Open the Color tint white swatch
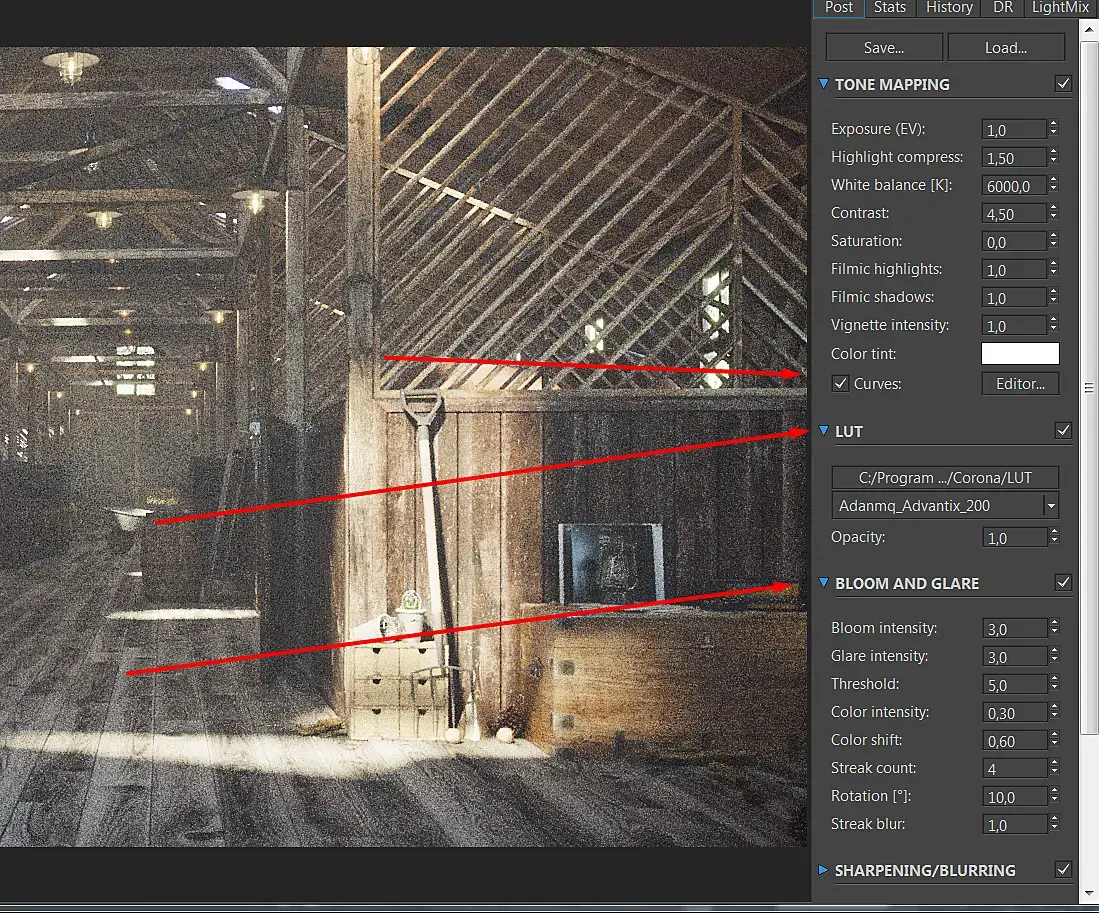Viewport: 1099px width, 913px height. tap(1020, 354)
